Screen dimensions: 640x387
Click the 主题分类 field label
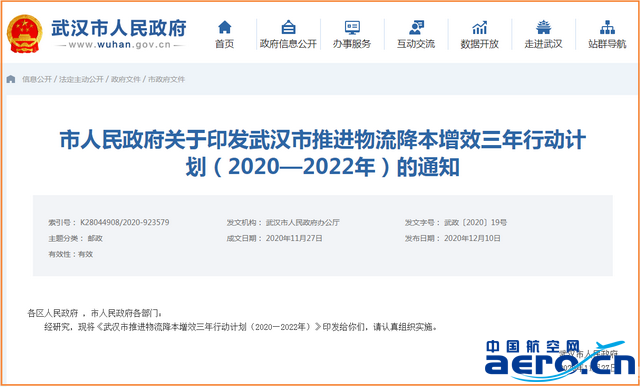click(66, 238)
